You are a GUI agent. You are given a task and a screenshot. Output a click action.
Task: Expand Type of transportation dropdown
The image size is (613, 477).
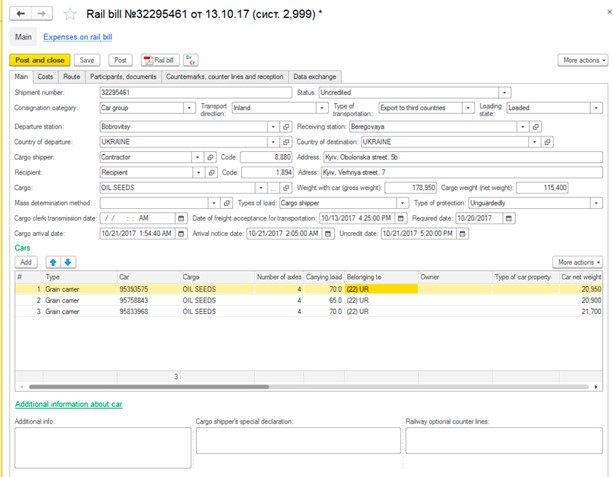(468, 108)
